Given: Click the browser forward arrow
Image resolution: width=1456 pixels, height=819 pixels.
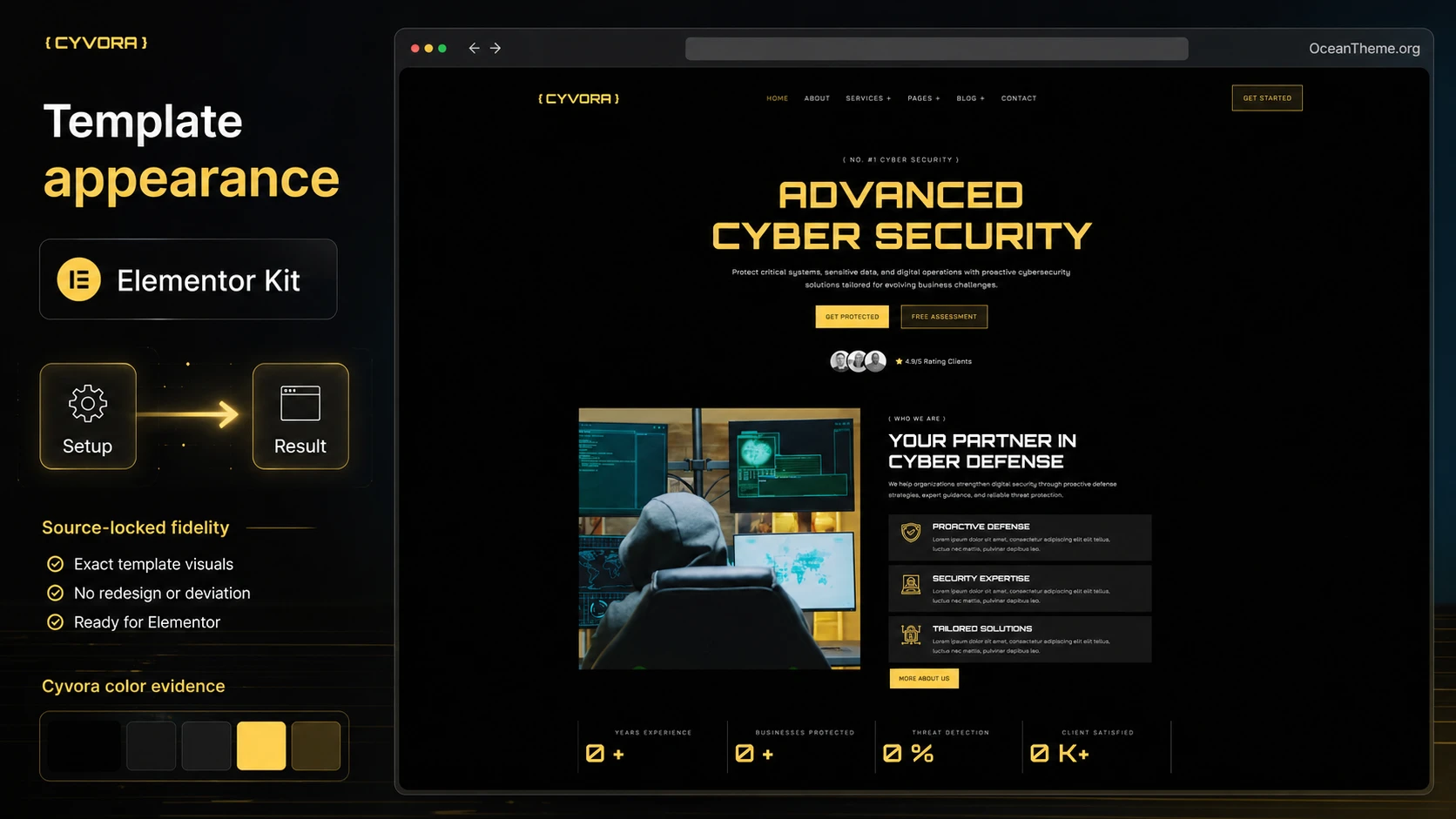Looking at the screenshot, I should [x=495, y=48].
